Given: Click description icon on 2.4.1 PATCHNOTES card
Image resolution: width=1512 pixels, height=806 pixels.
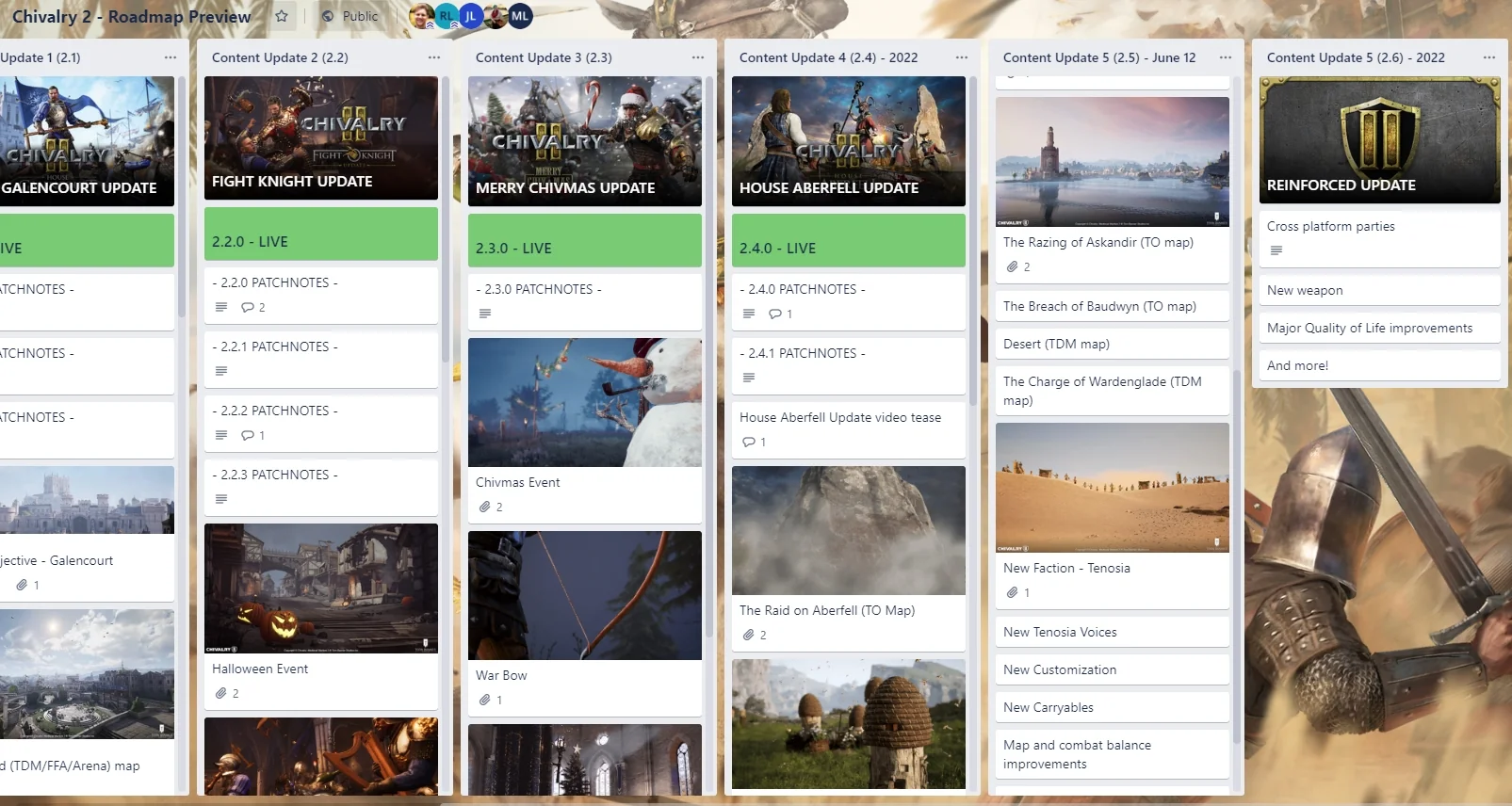Looking at the screenshot, I should [749, 378].
